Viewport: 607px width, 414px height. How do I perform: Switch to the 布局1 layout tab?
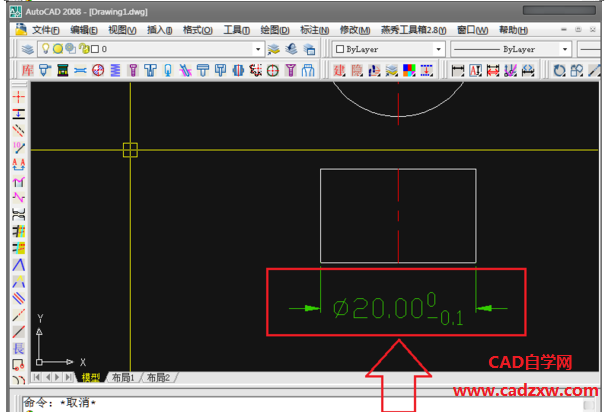[x=123, y=377]
